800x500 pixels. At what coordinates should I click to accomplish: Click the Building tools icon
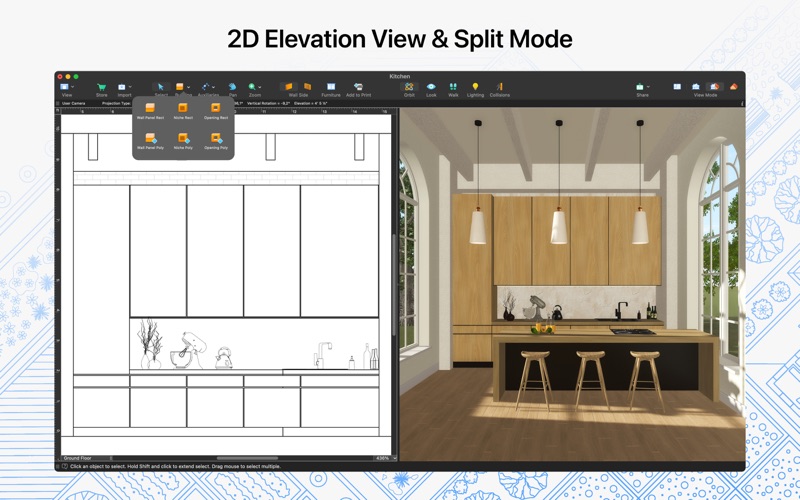pyautogui.click(x=180, y=87)
